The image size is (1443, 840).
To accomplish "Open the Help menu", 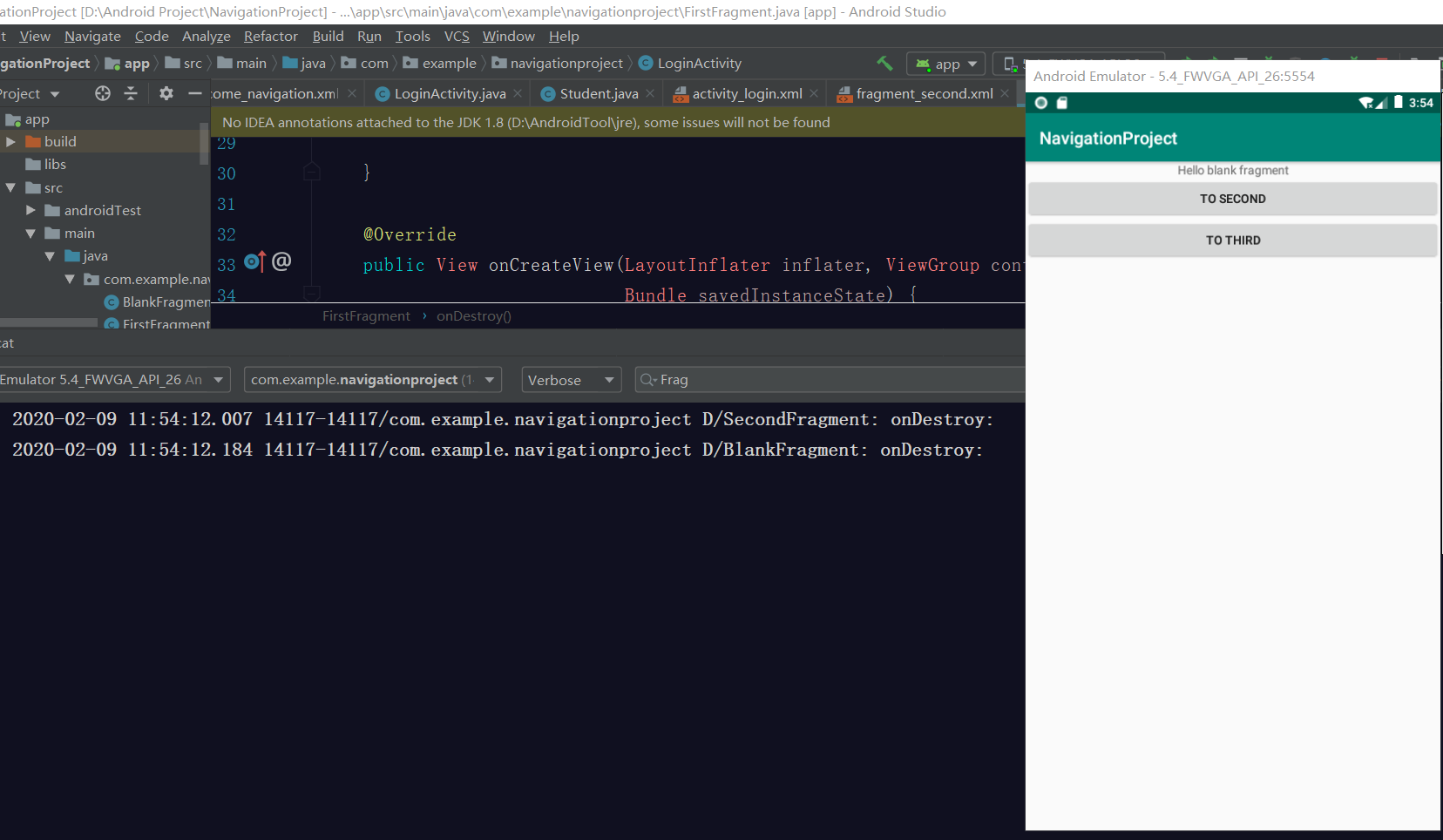I will 564,36.
